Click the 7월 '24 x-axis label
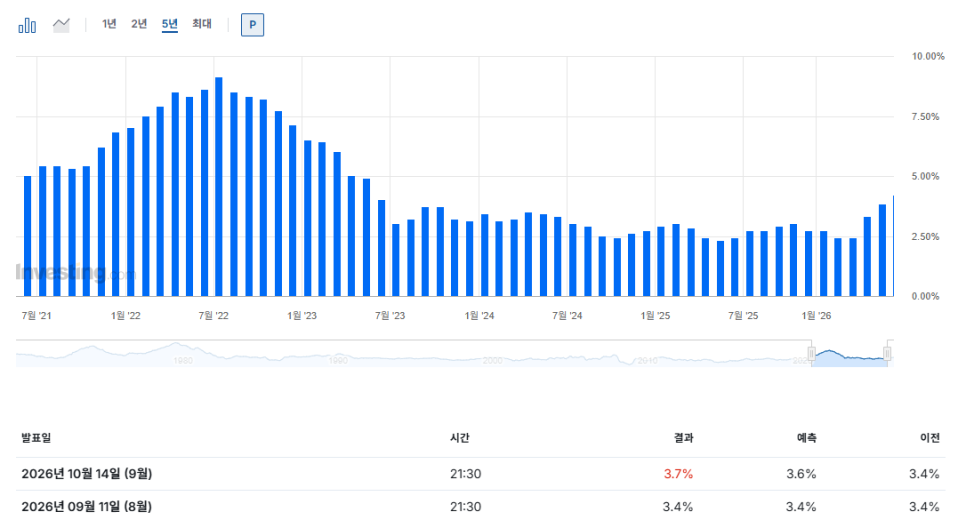The image size is (966, 520). [567, 315]
